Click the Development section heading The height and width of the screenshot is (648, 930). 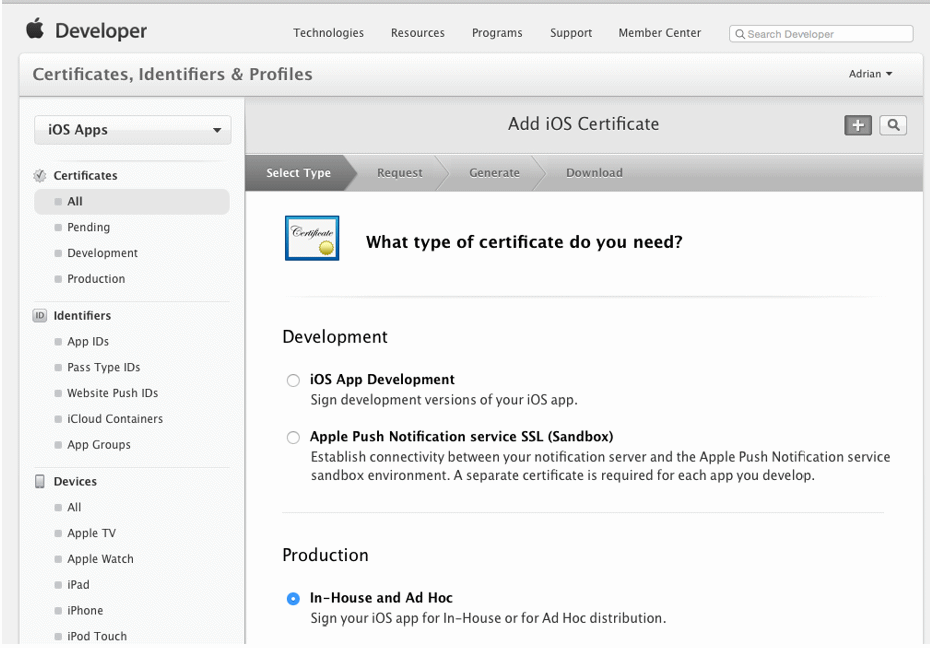(335, 337)
